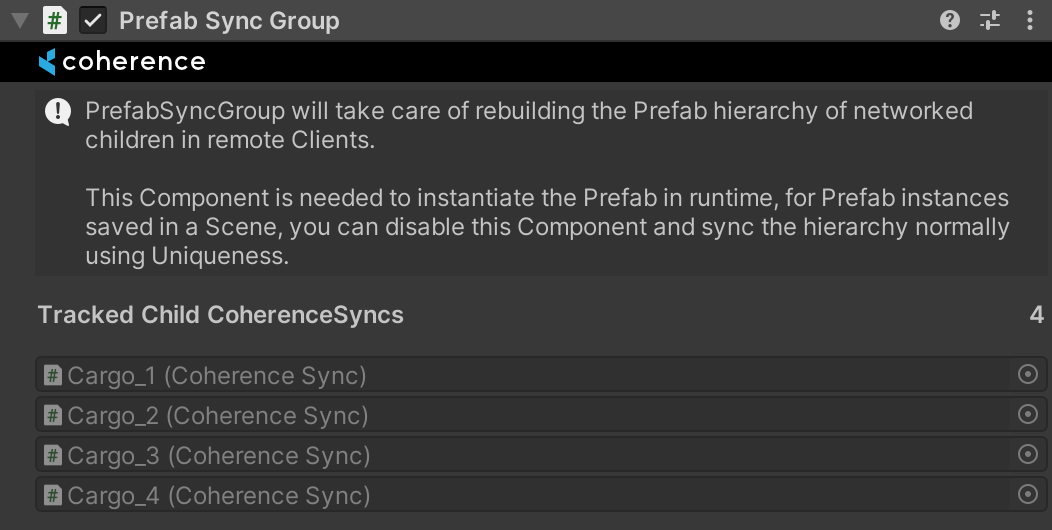Select the Cargo_3 (Coherence Sync) field
This screenshot has width=1052, height=530.
500,456
